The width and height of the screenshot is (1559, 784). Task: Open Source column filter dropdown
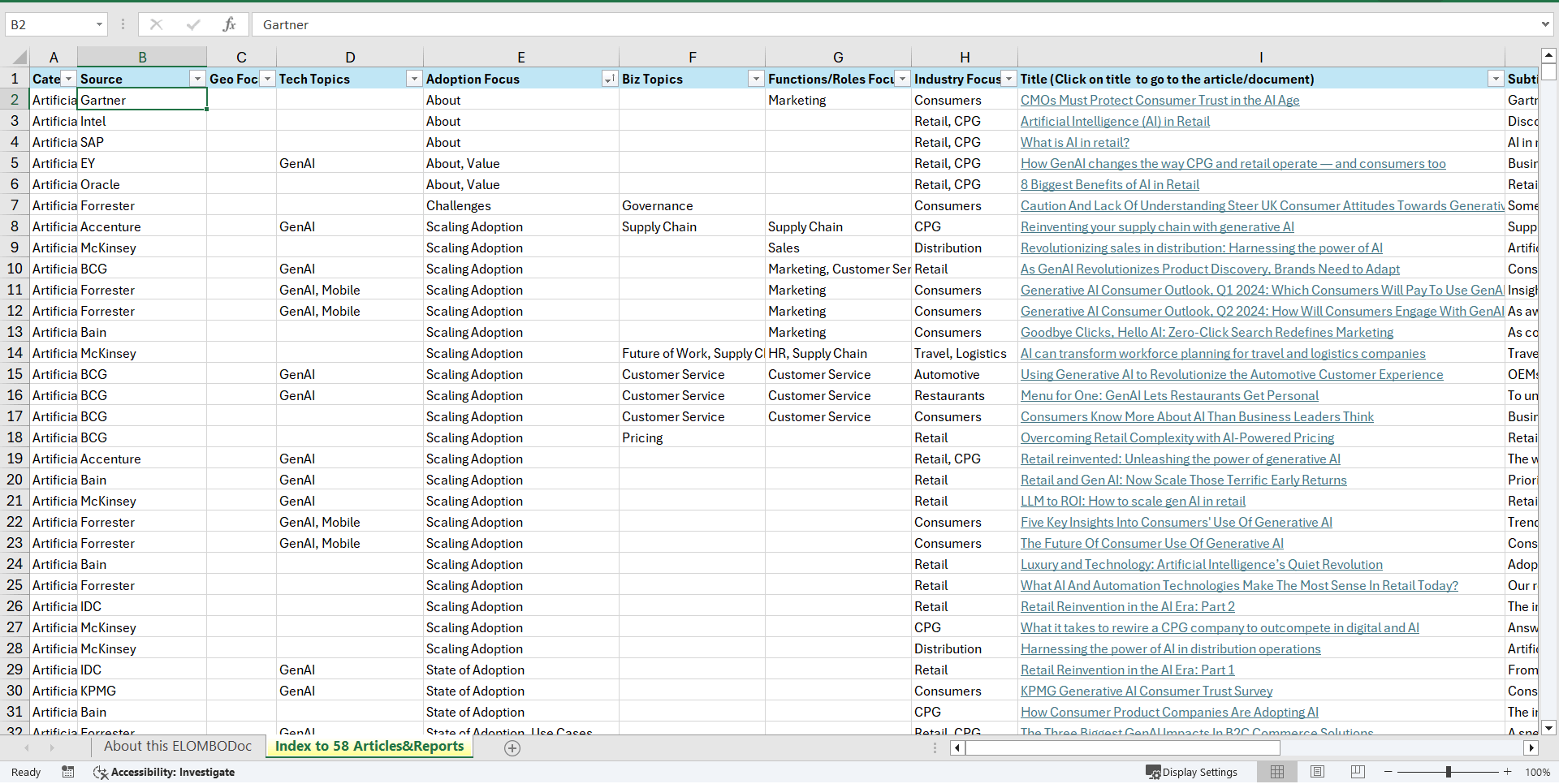click(197, 79)
